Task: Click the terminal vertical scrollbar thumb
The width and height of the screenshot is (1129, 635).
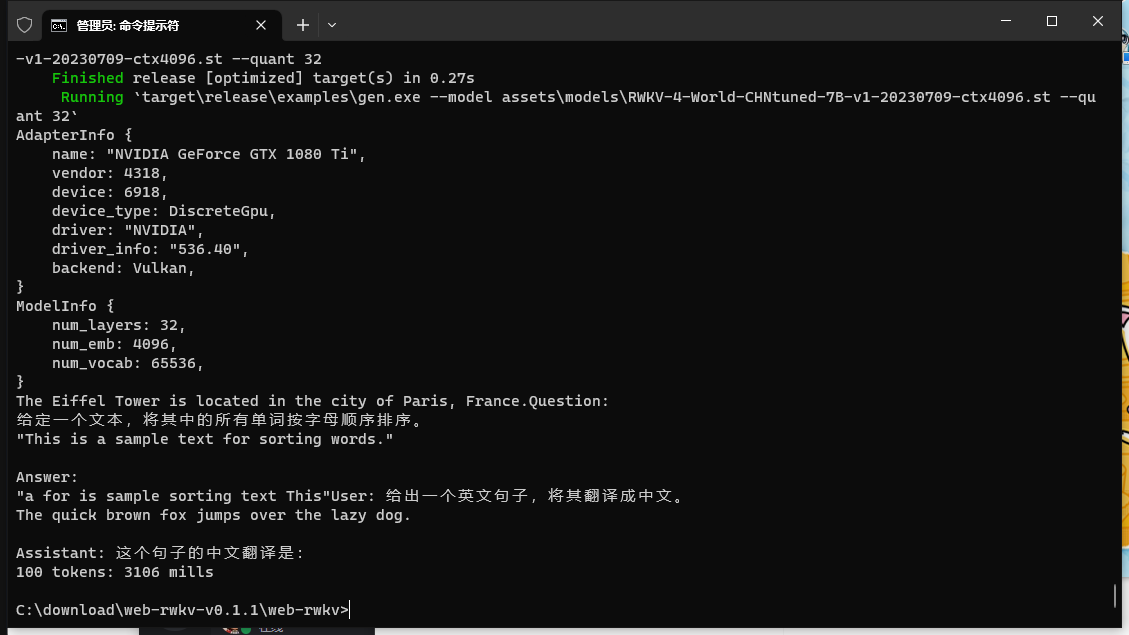Action: 1114,596
